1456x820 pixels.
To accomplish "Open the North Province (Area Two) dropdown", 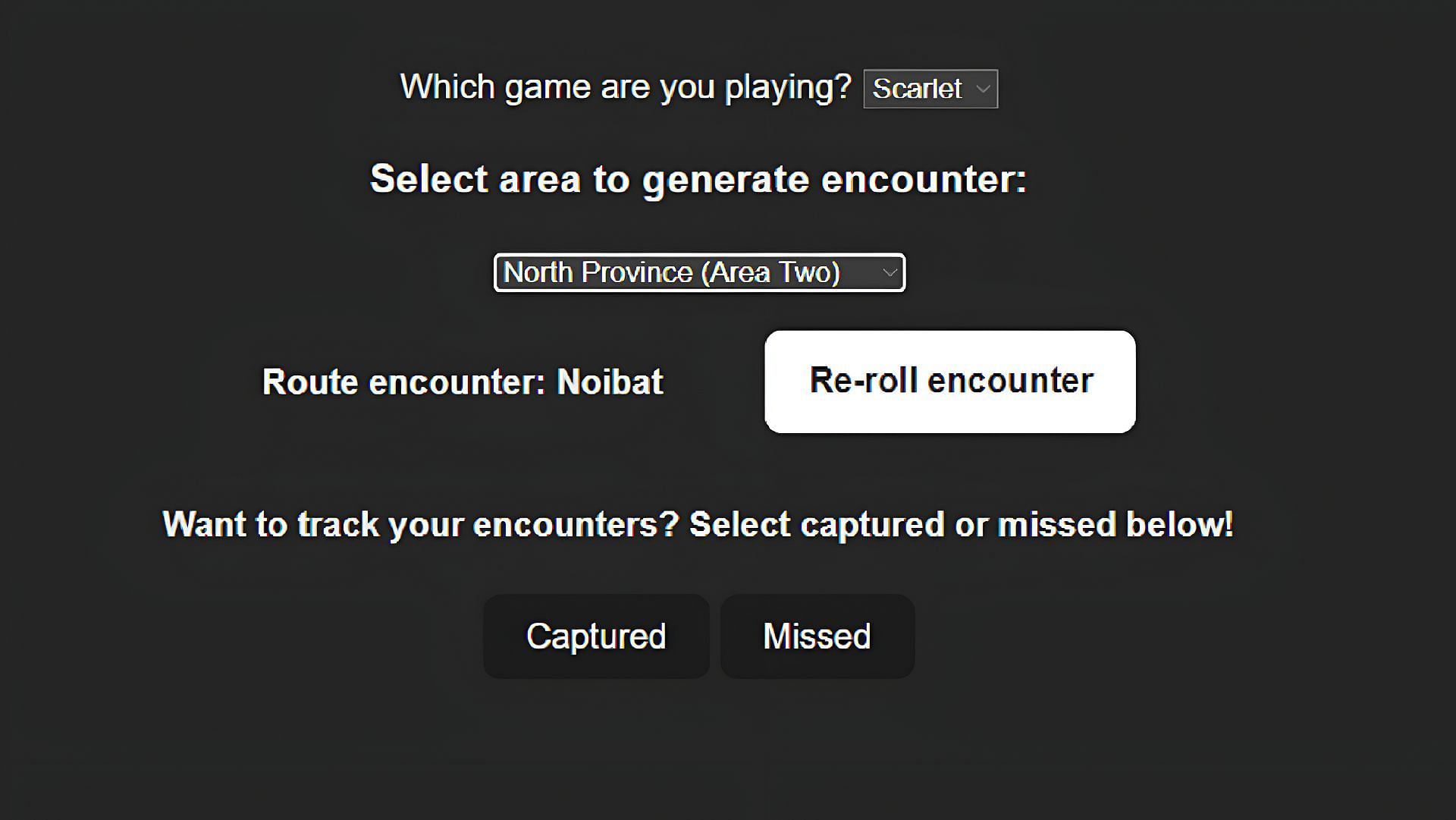I will (x=699, y=272).
